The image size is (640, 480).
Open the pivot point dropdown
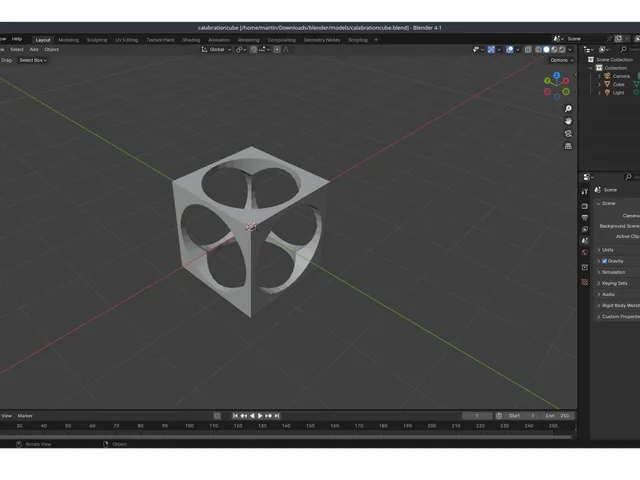(x=241, y=49)
